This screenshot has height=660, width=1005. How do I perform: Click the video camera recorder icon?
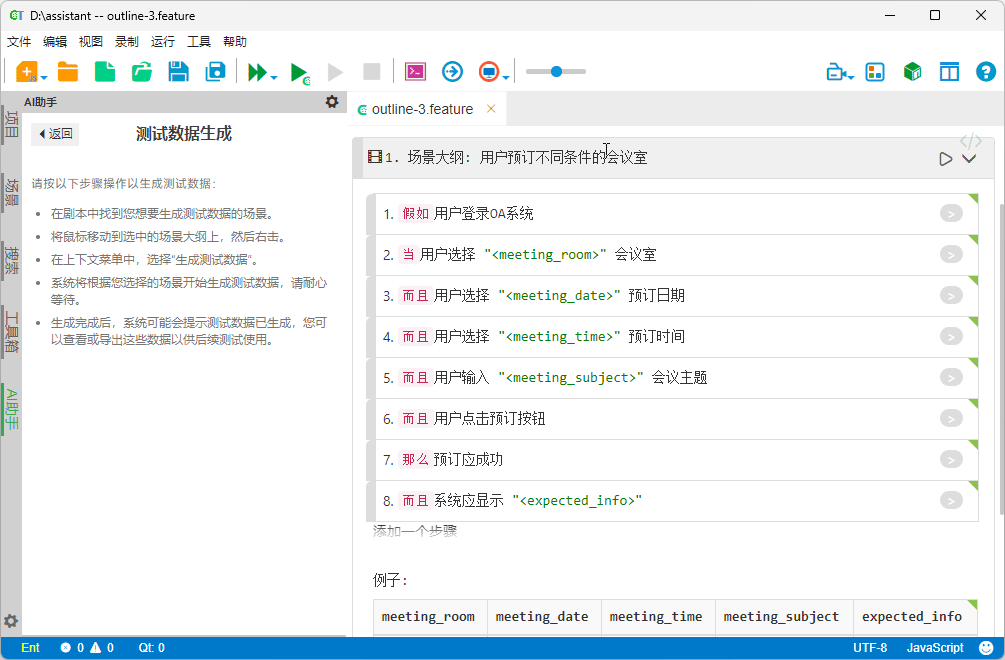point(838,72)
